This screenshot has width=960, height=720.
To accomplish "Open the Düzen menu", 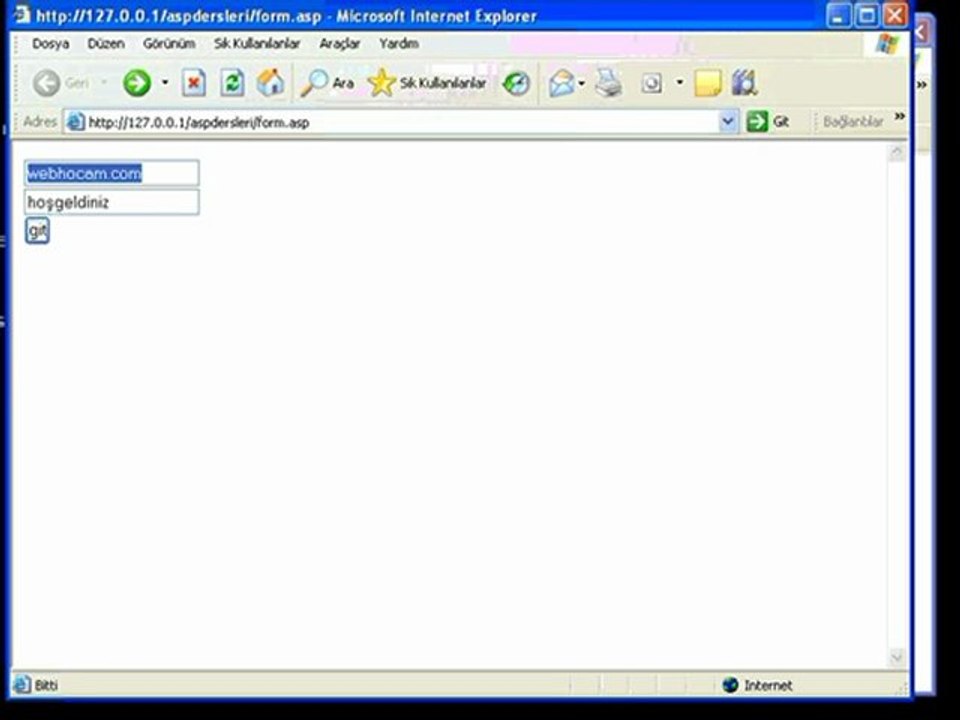I will (x=106, y=43).
